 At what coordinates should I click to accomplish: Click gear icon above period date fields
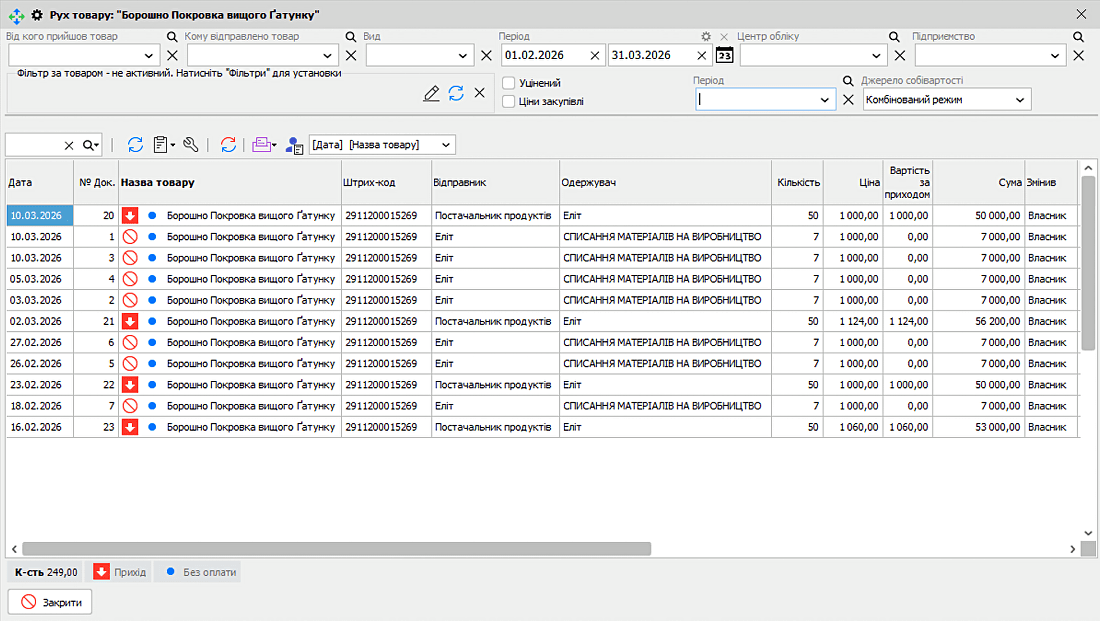(x=705, y=36)
